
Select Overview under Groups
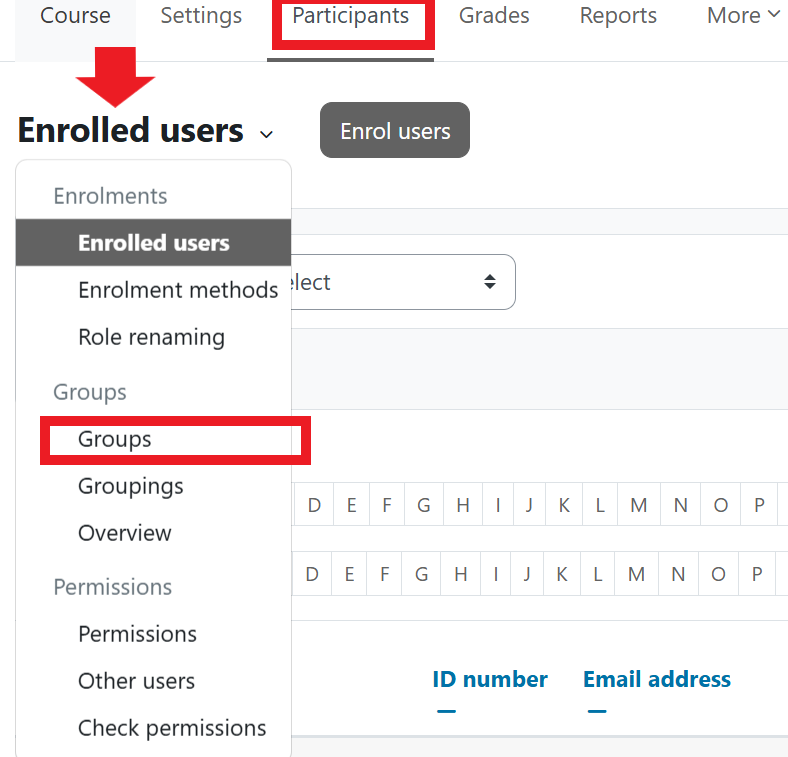click(125, 533)
